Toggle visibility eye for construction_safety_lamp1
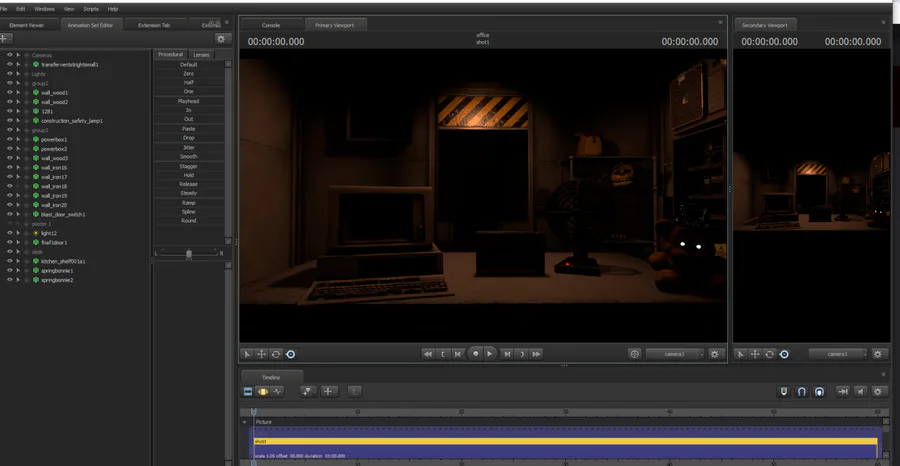Viewport: 900px width, 466px height. pyautogui.click(x=9, y=121)
